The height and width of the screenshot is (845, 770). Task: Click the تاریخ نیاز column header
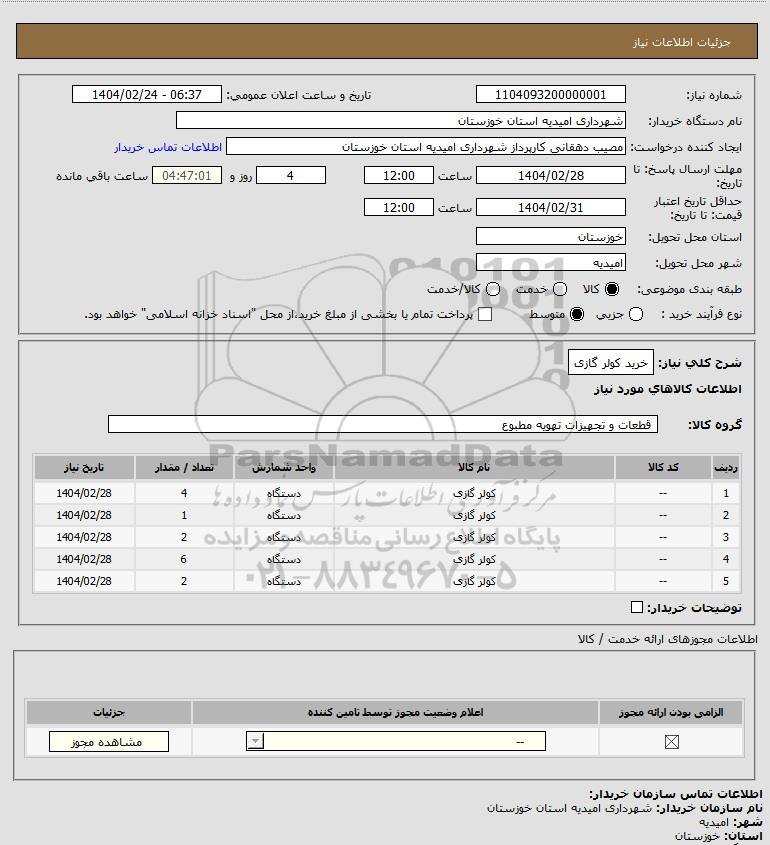[x=84, y=467]
